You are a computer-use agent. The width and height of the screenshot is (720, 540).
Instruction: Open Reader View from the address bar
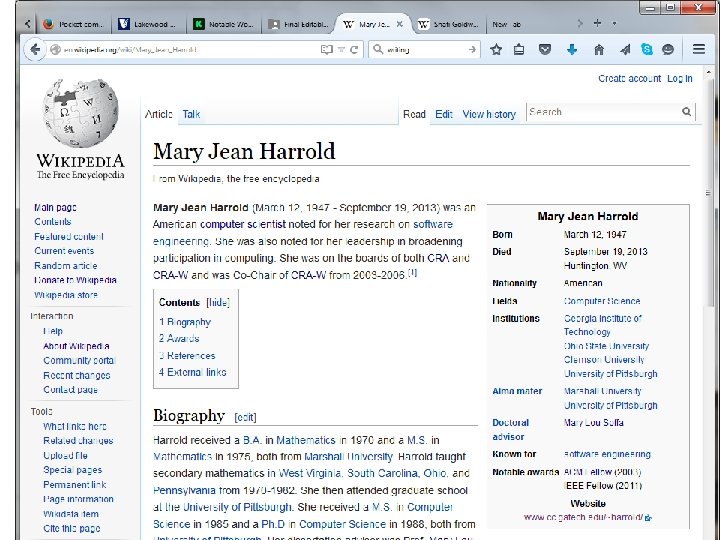[326, 50]
